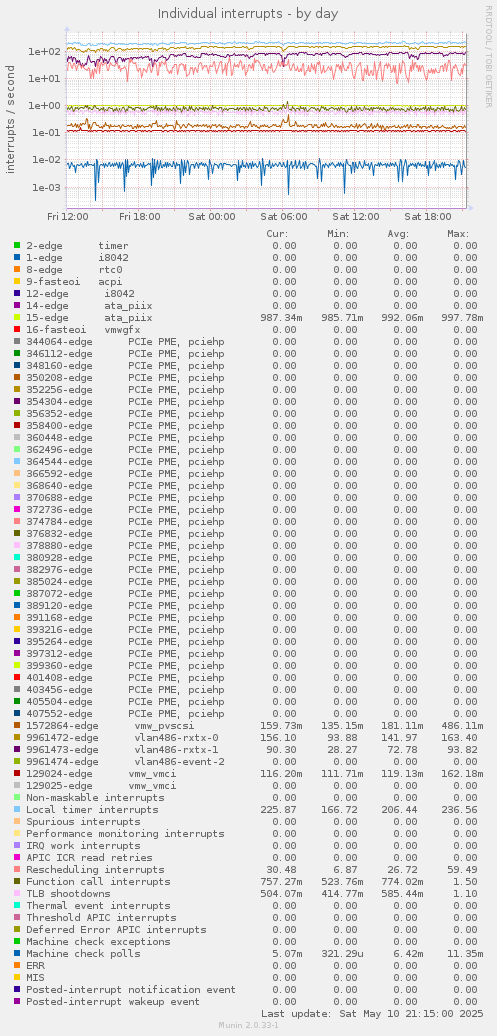This screenshot has width=497, height=1036.
Task: Click the Local timer interrupts color swatch
Action: pos(17,809)
